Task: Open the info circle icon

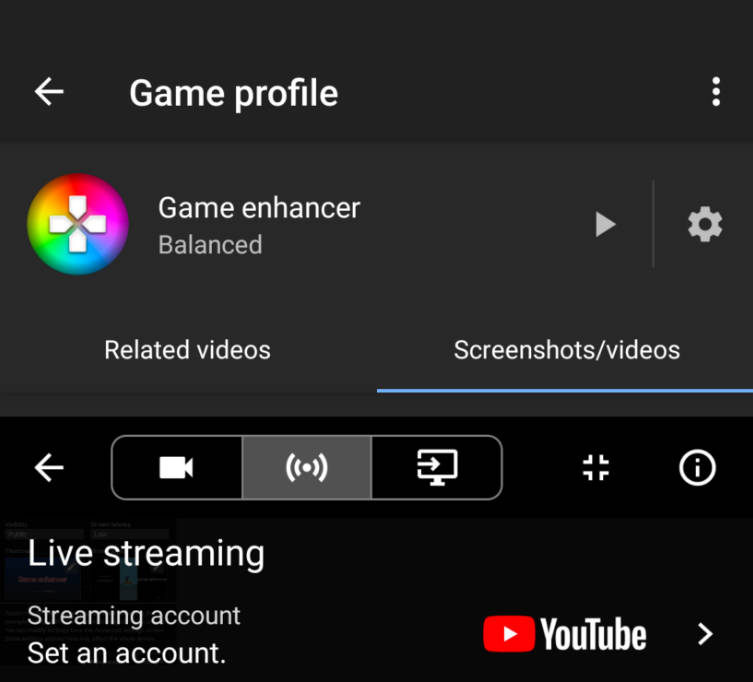Action: pyautogui.click(x=697, y=467)
